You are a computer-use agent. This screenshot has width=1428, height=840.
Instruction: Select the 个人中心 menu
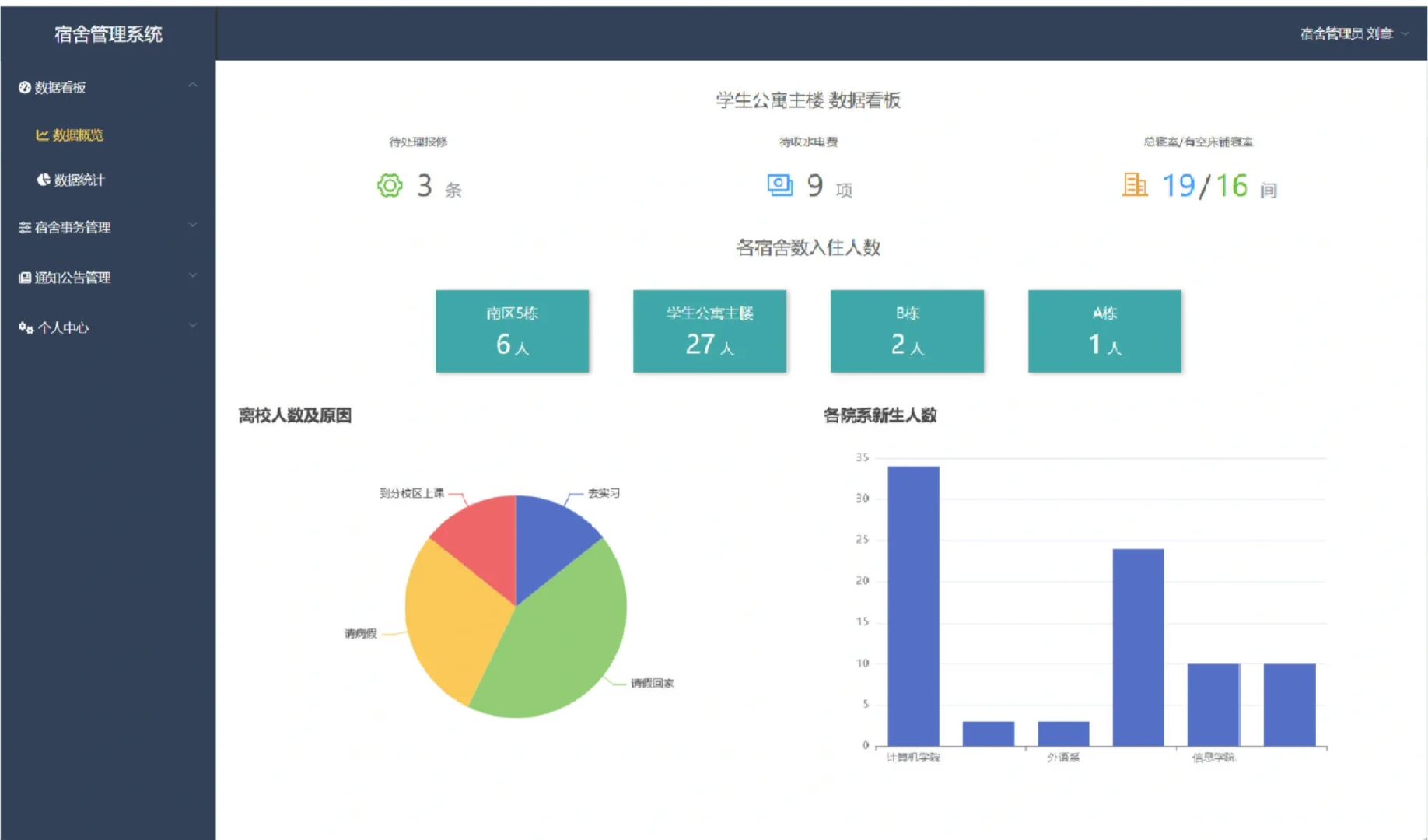click(x=108, y=327)
